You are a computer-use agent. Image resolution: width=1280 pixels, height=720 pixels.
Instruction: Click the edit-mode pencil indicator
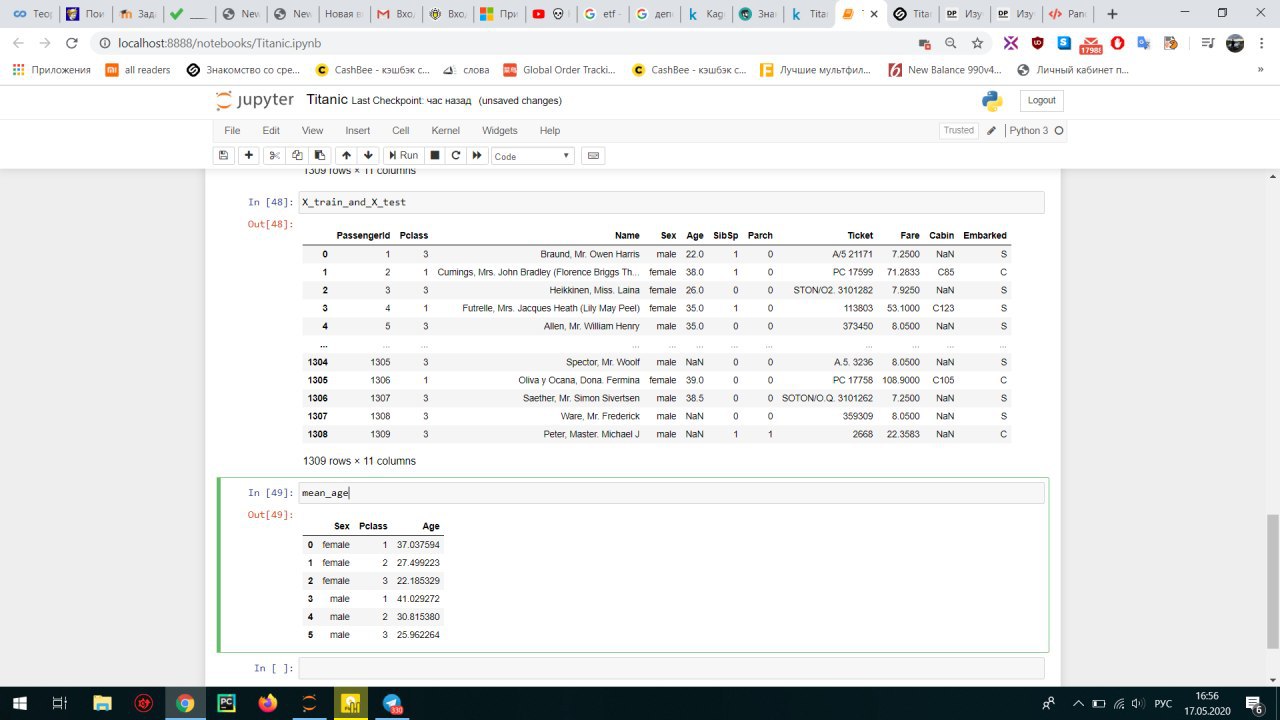tap(991, 130)
